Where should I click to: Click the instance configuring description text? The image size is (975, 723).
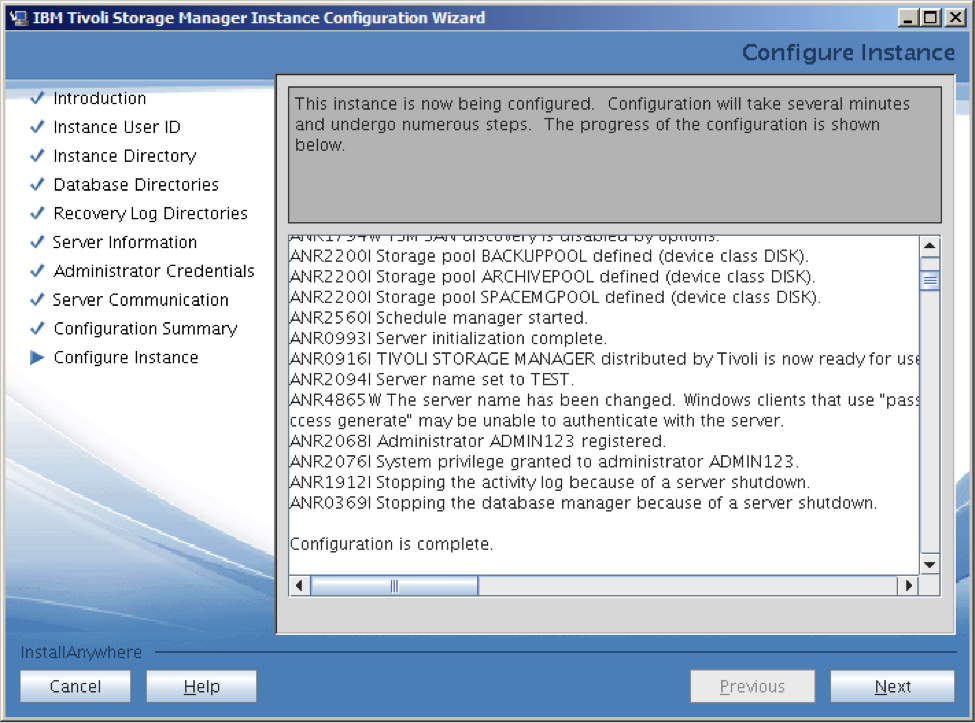pyautogui.click(x=602, y=124)
